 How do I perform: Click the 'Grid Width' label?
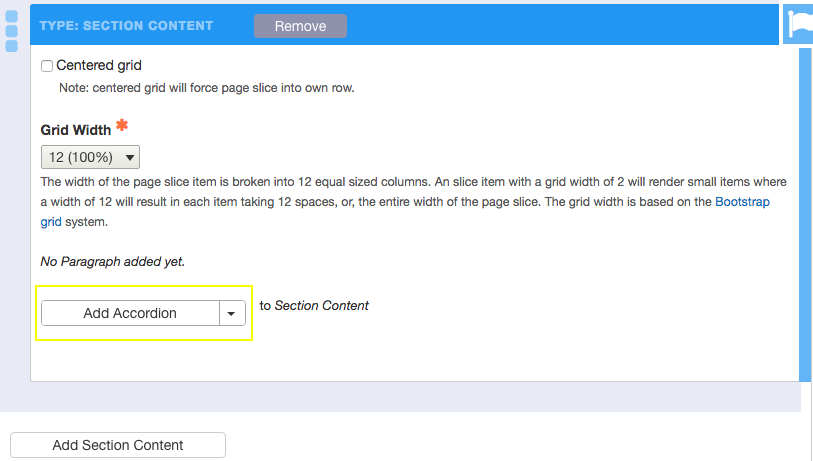(x=76, y=130)
